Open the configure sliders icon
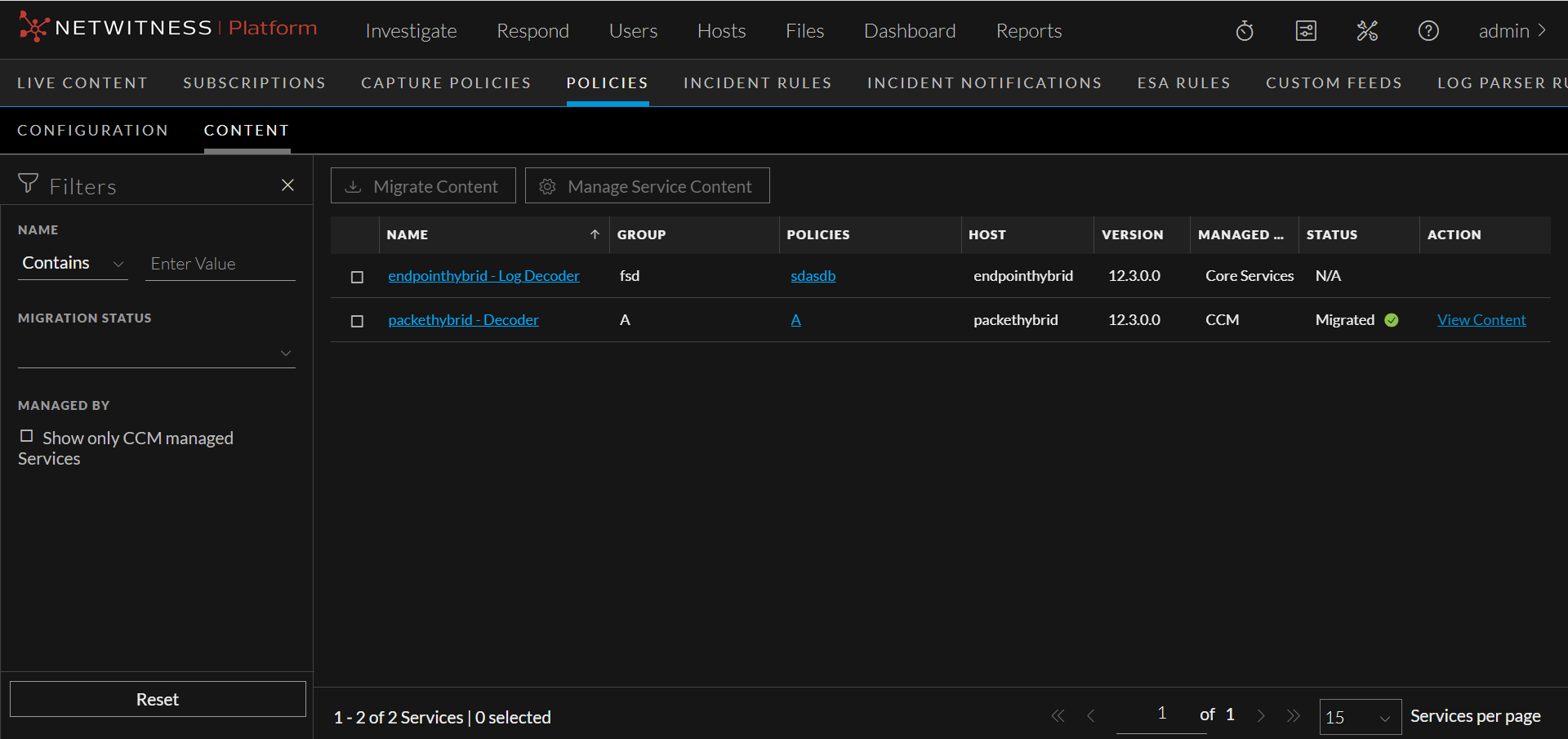Image resolution: width=1568 pixels, height=739 pixels. [1306, 31]
